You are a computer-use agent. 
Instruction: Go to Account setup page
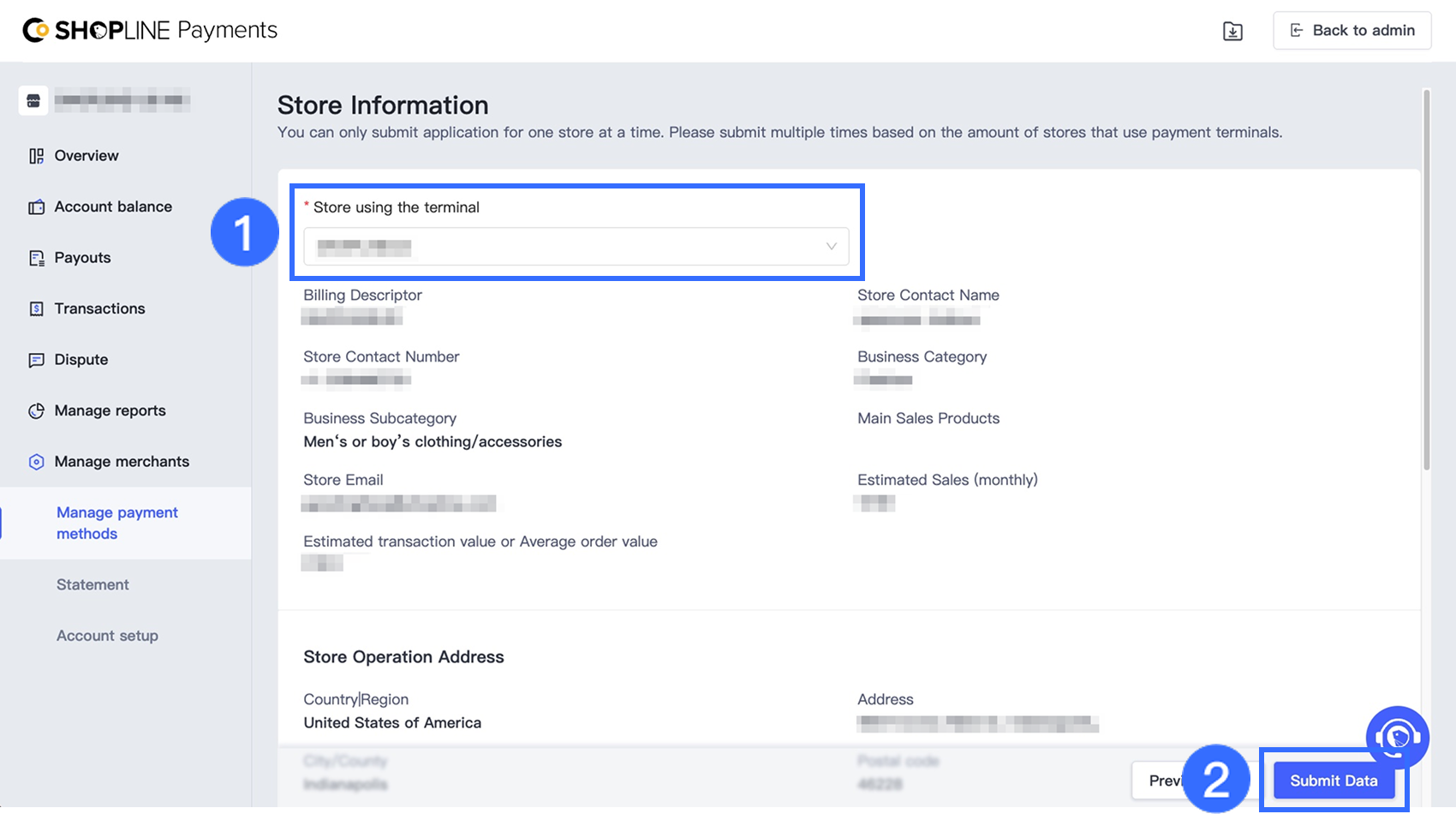[107, 636]
